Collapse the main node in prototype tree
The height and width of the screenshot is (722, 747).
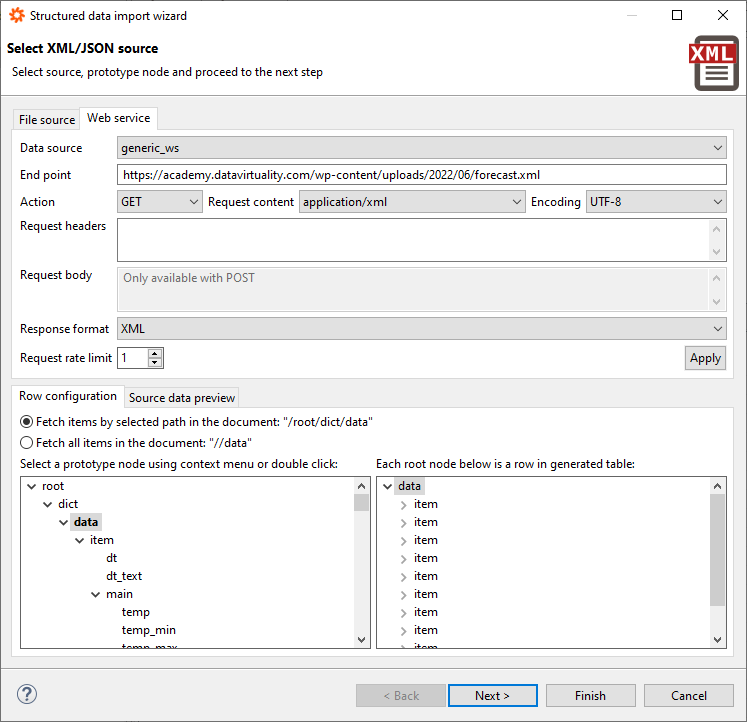point(96,594)
